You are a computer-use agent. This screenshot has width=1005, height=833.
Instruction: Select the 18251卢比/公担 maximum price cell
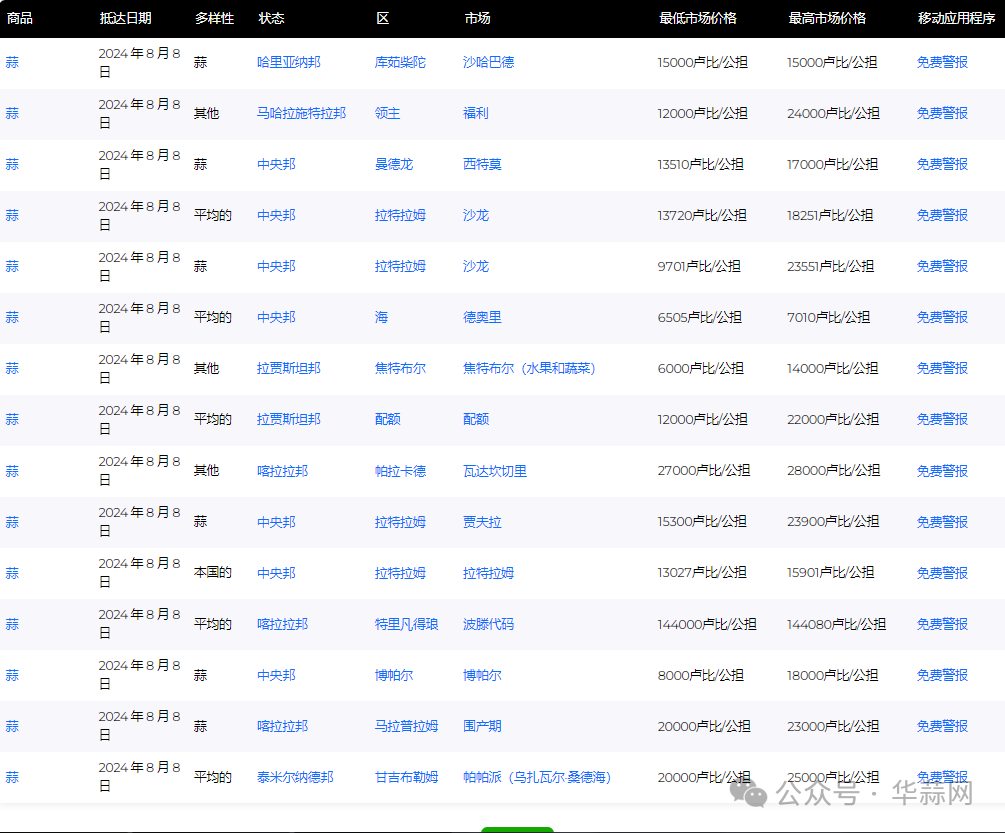pyautogui.click(x=830, y=215)
